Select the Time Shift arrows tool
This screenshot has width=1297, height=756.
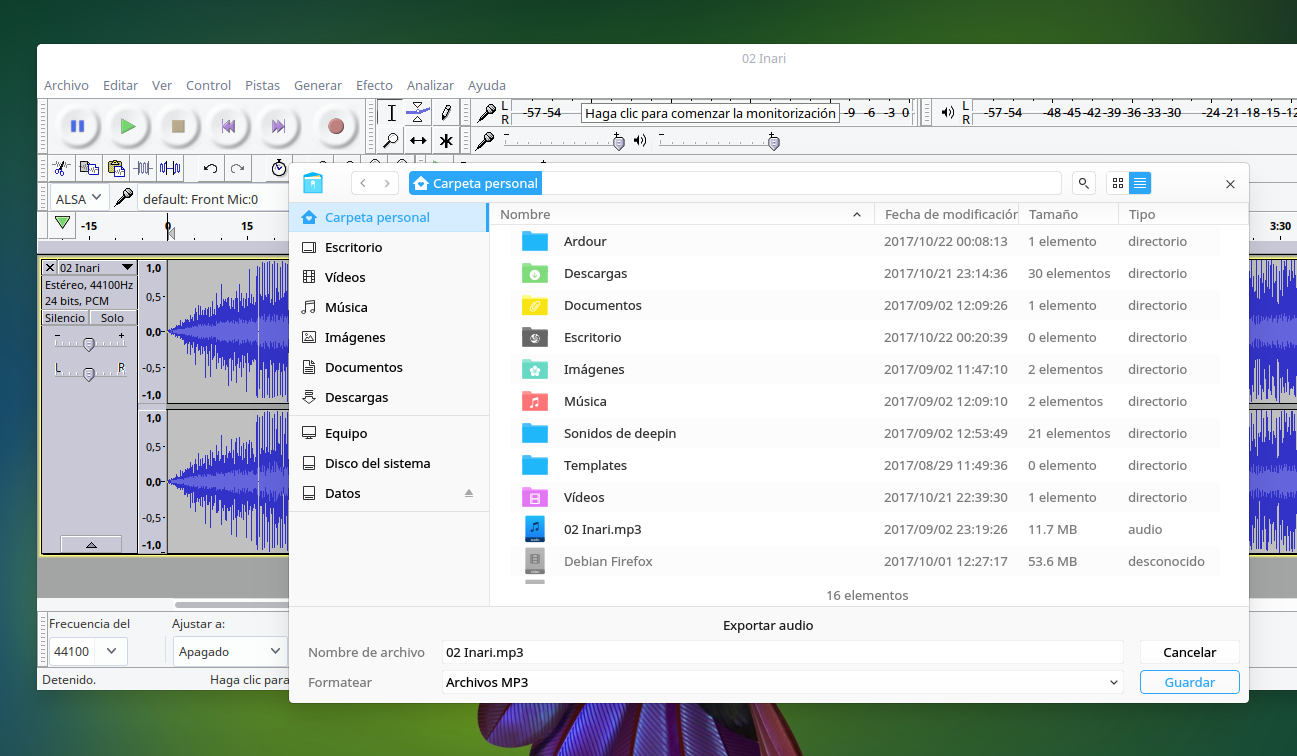click(418, 140)
